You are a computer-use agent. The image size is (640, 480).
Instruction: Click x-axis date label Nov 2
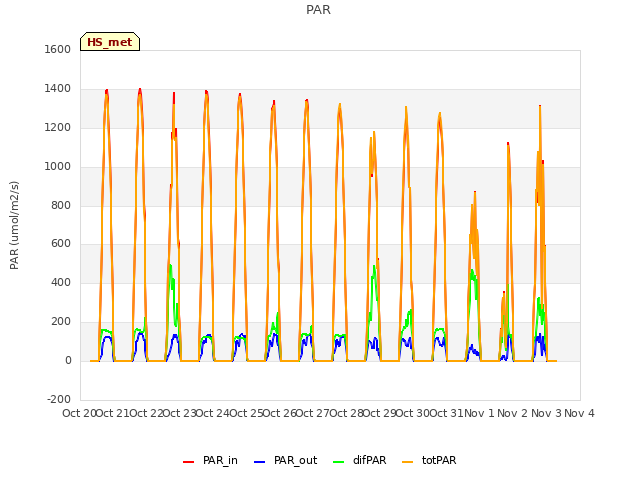pos(513,413)
